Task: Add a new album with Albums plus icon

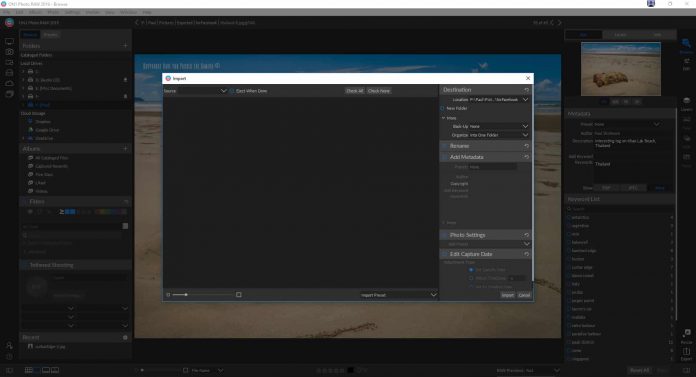Action: tap(125, 149)
